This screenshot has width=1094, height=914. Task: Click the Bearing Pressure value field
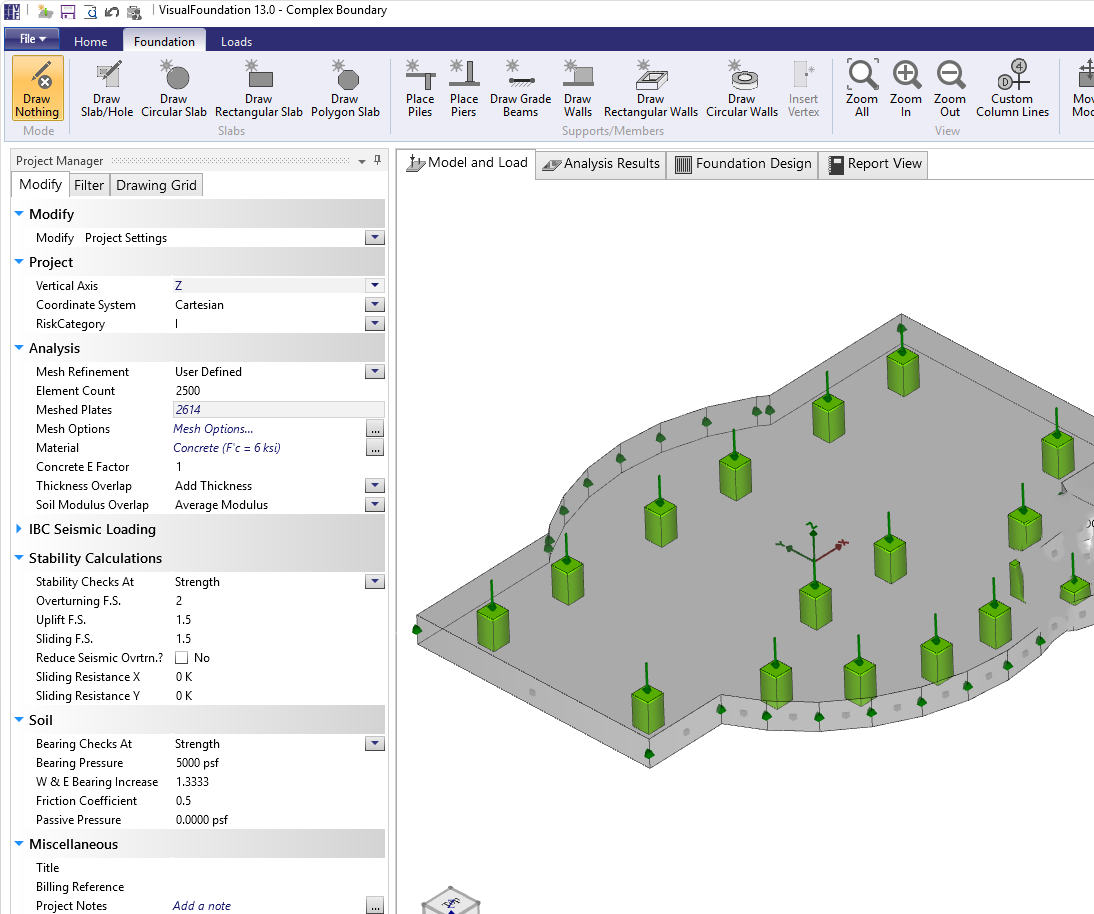278,763
